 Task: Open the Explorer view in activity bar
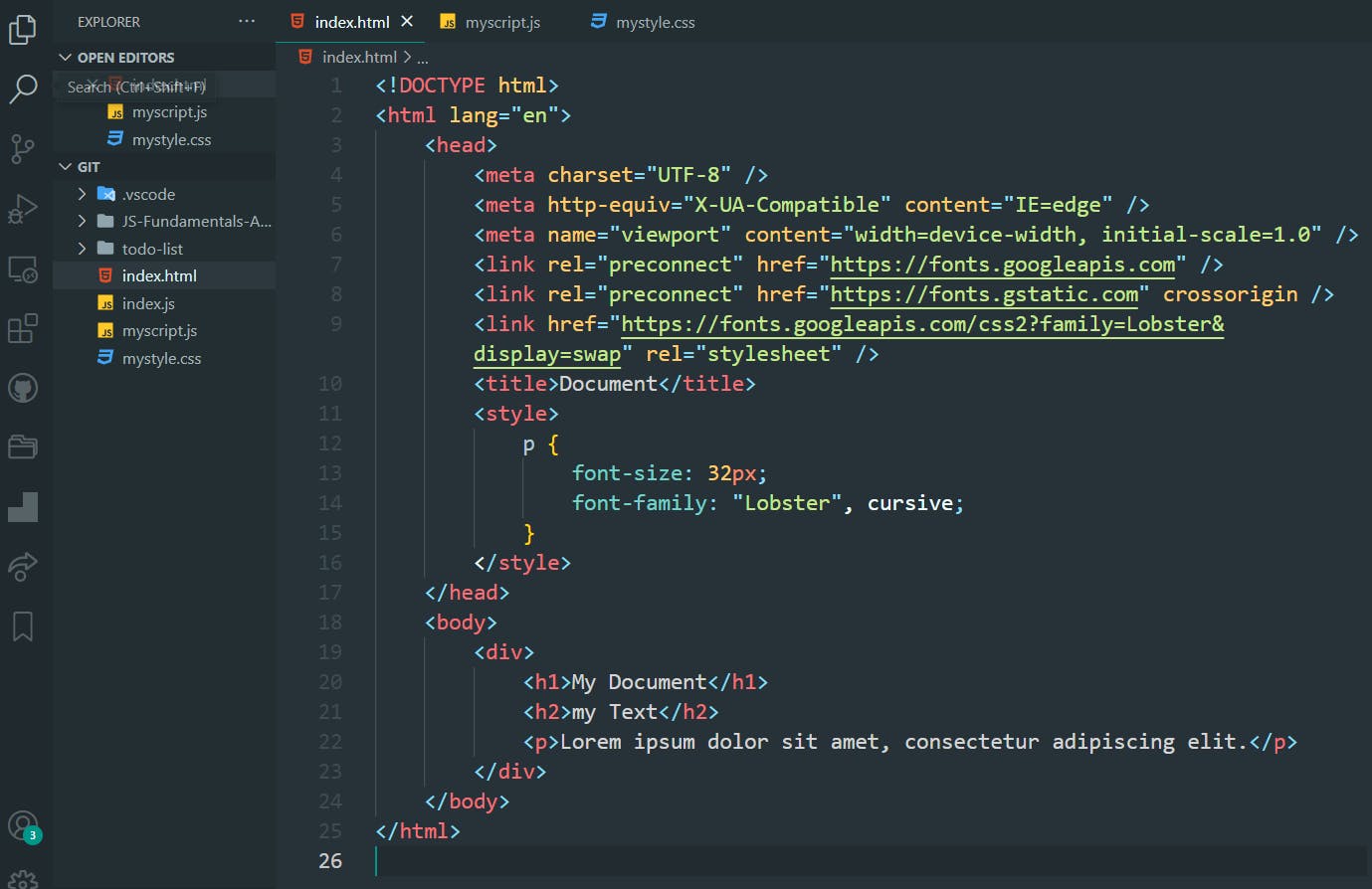click(x=23, y=29)
